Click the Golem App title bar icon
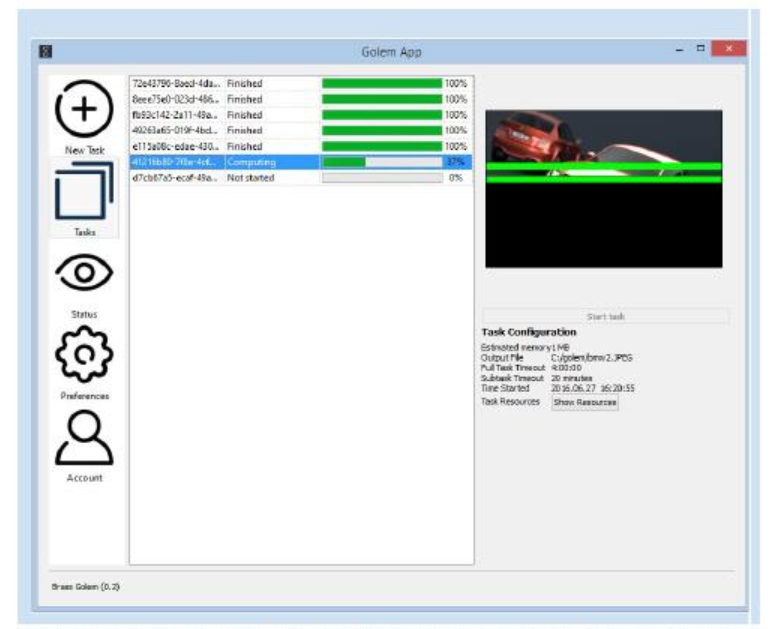 pos(46,51)
